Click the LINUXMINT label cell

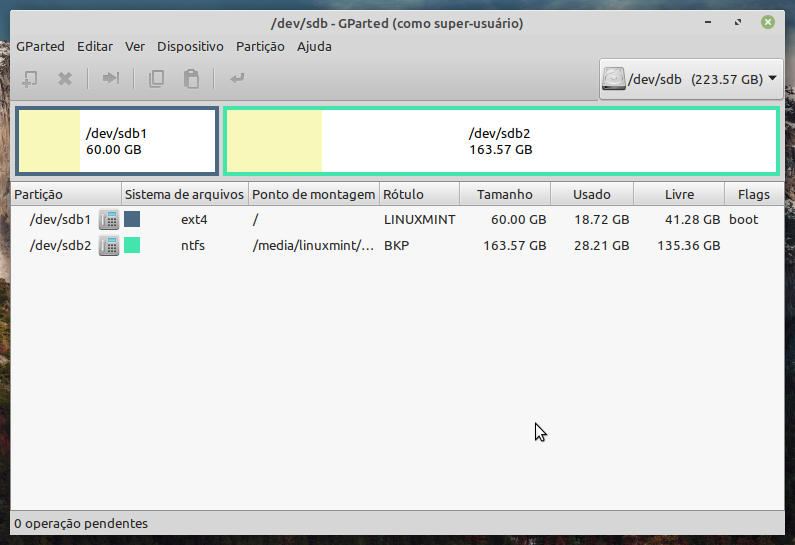(419, 220)
